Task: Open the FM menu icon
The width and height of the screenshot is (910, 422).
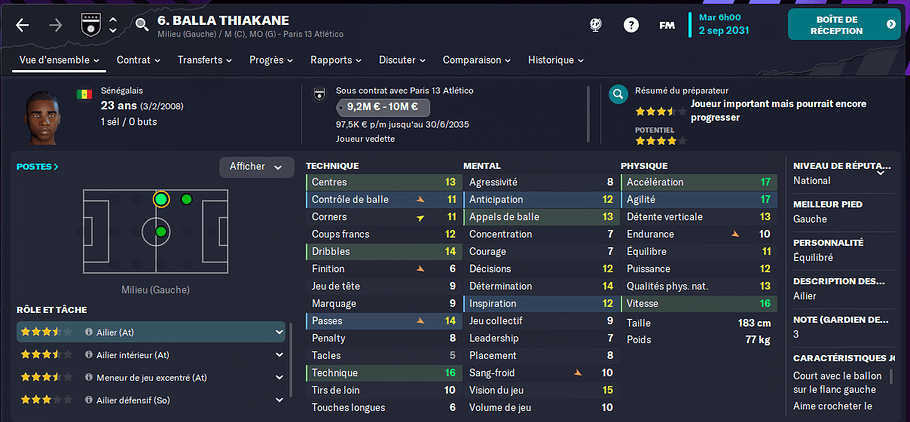Action: click(x=666, y=25)
